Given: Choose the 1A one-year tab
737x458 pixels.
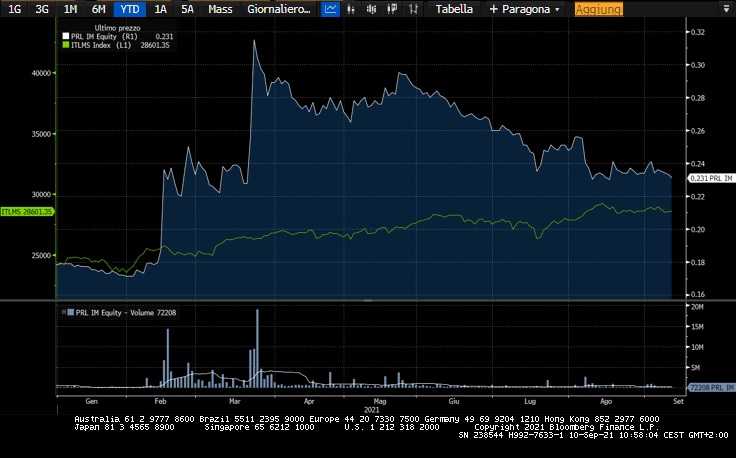Looking at the screenshot, I should coord(160,9).
